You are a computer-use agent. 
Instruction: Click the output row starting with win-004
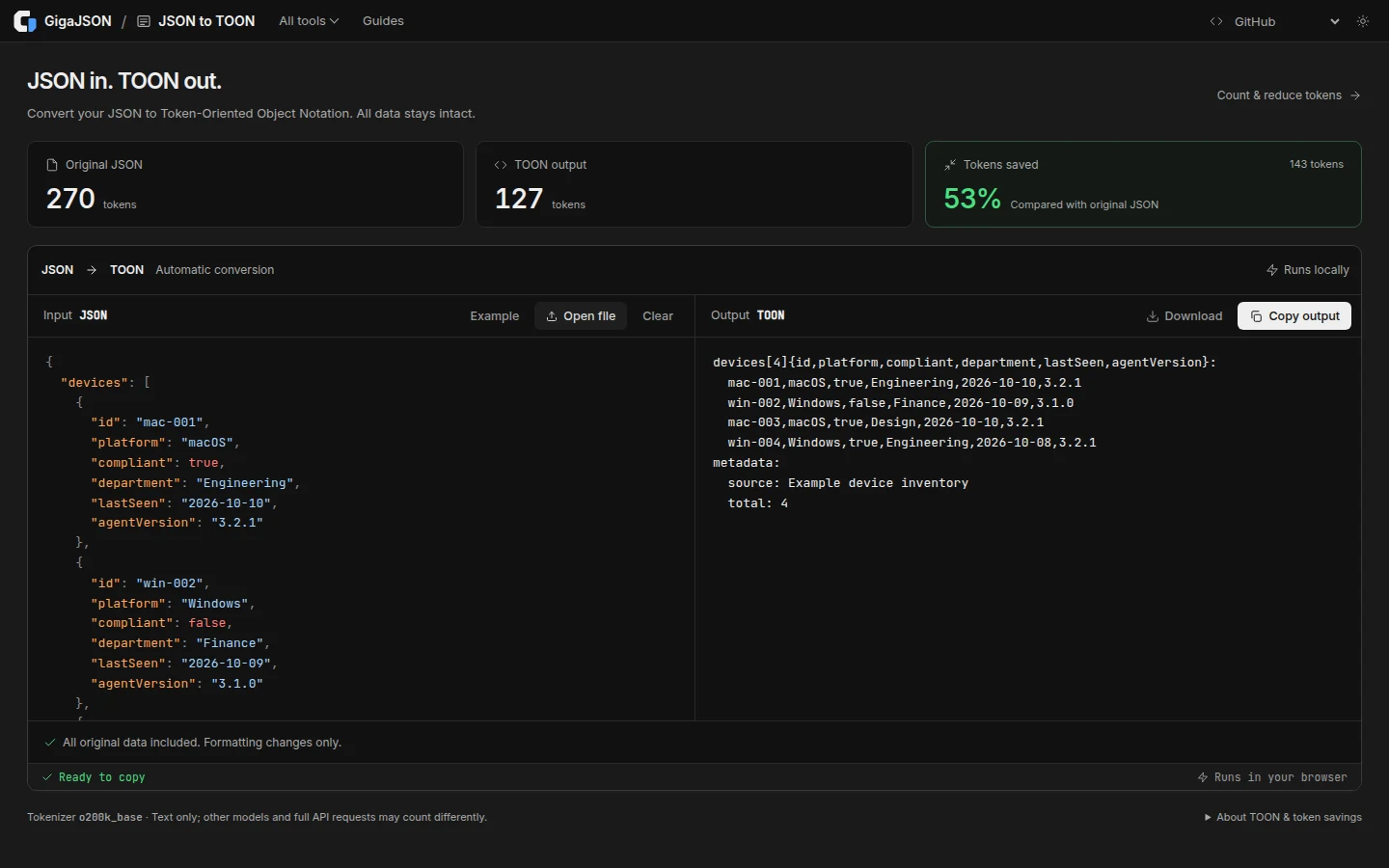click(912, 443)
